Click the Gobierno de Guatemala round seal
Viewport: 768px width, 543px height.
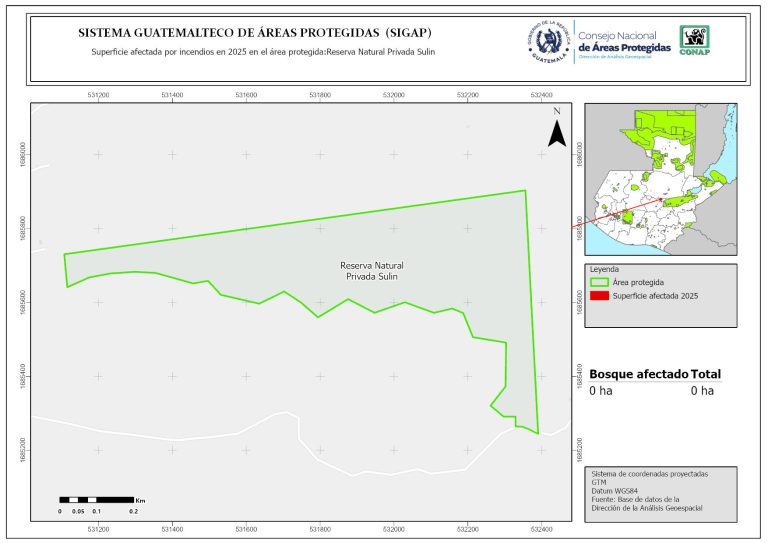pyautogui.click(x=548, y=45)
